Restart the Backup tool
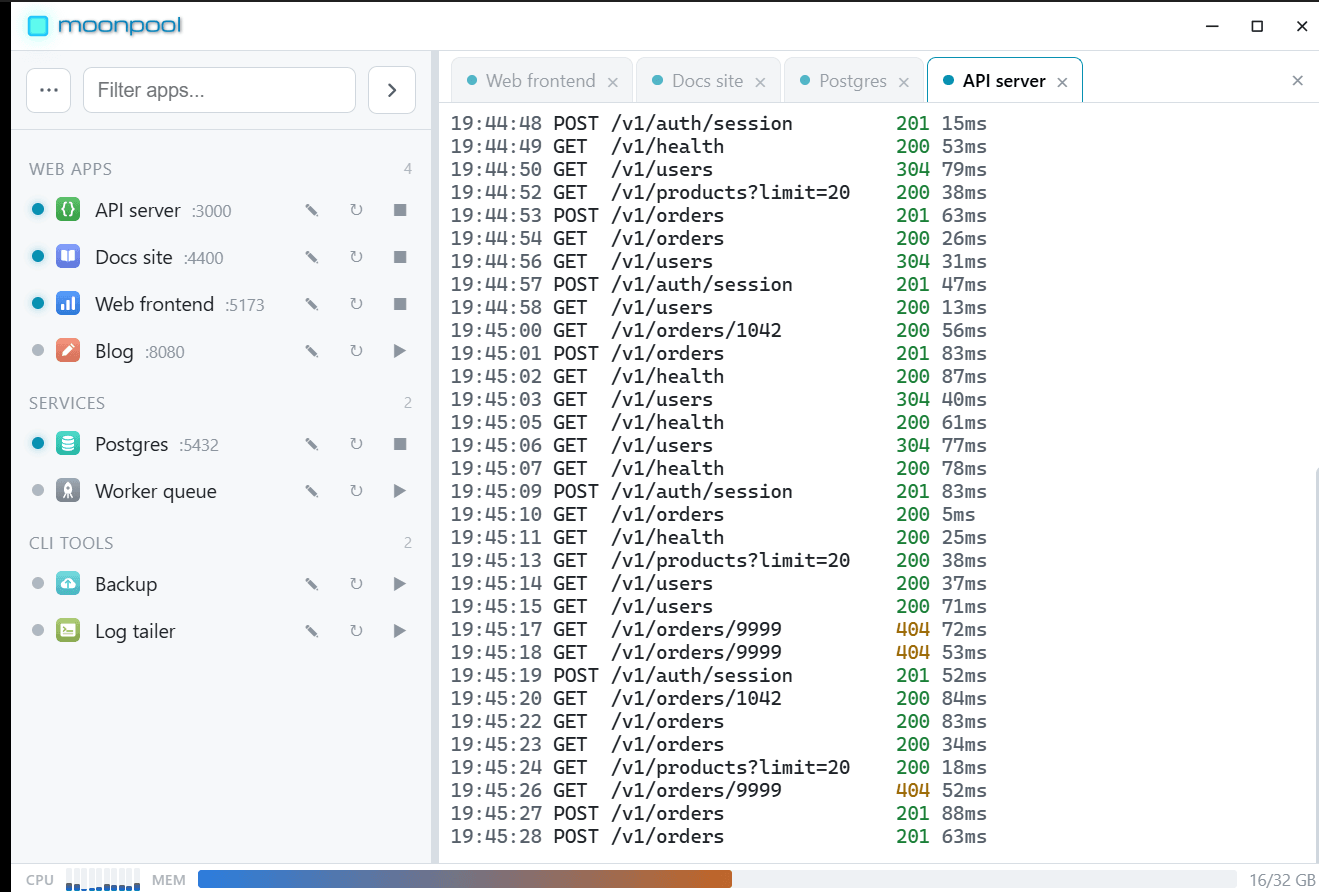 [356, 584]
